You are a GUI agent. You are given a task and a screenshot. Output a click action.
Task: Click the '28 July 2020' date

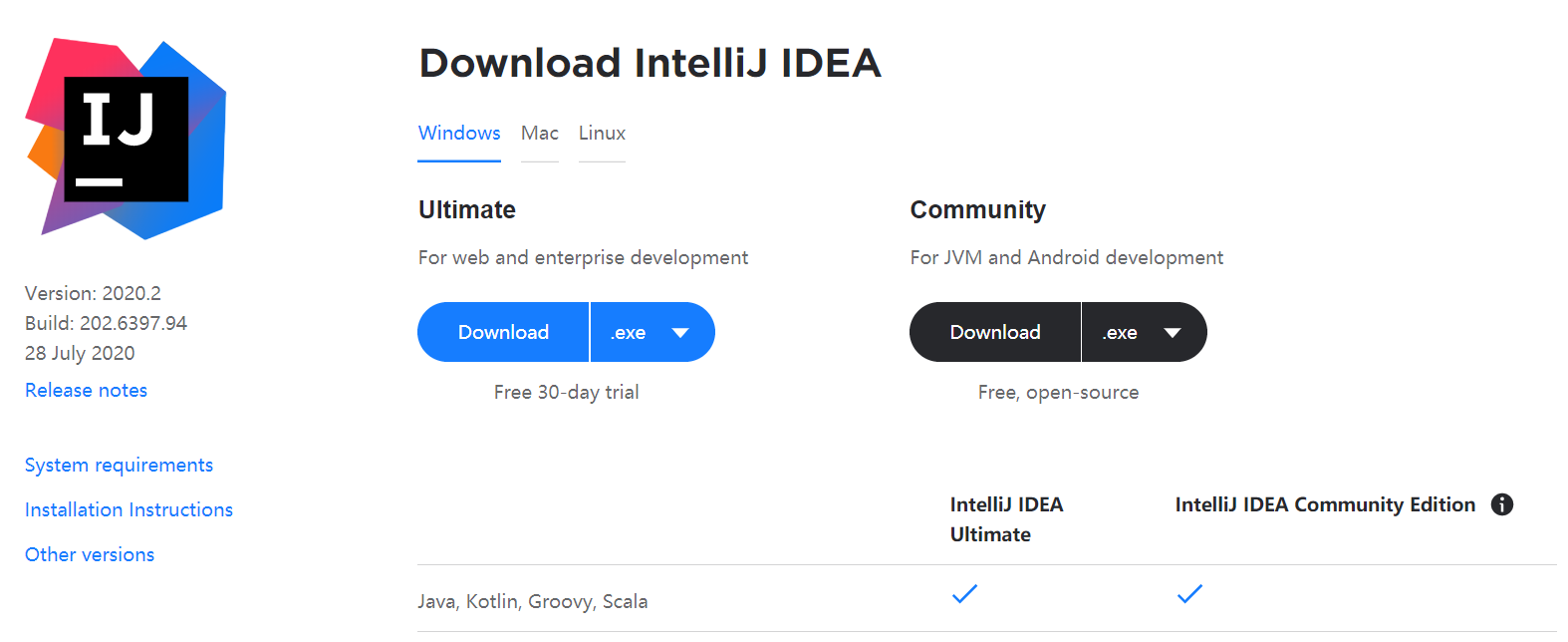point(80,353)
